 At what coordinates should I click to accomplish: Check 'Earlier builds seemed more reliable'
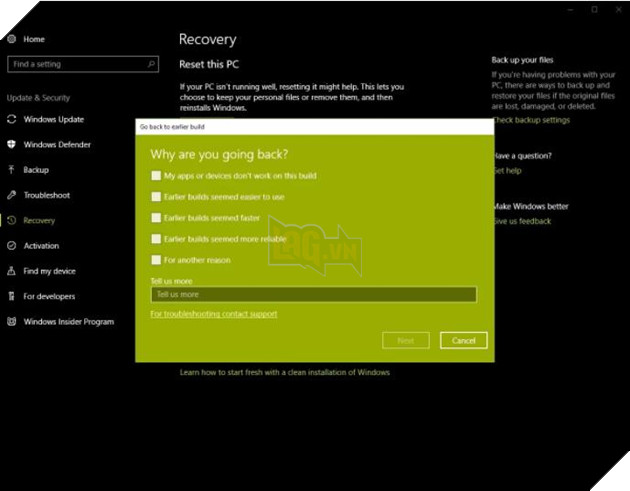coord(156,239)
